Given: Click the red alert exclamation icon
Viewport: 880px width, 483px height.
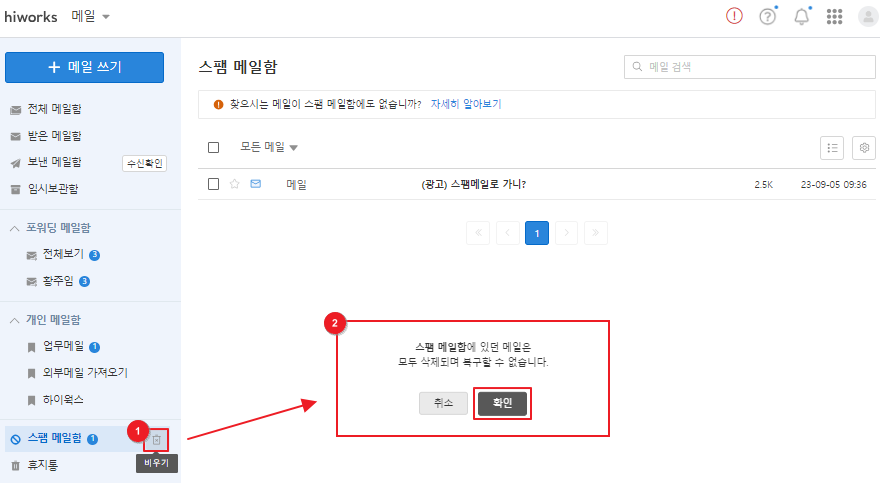Looking at the screenshot, I should click(734, 17).
